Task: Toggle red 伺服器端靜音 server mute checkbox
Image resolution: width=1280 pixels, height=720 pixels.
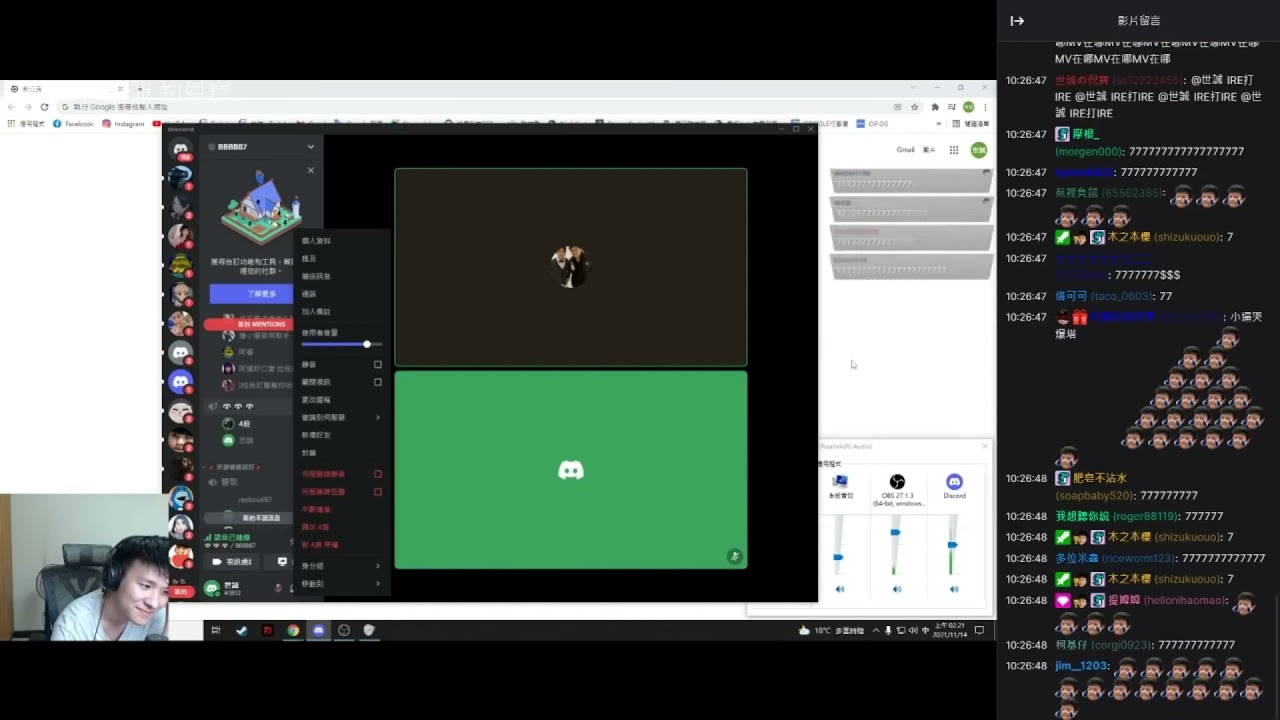Action: tap(378, 474)
